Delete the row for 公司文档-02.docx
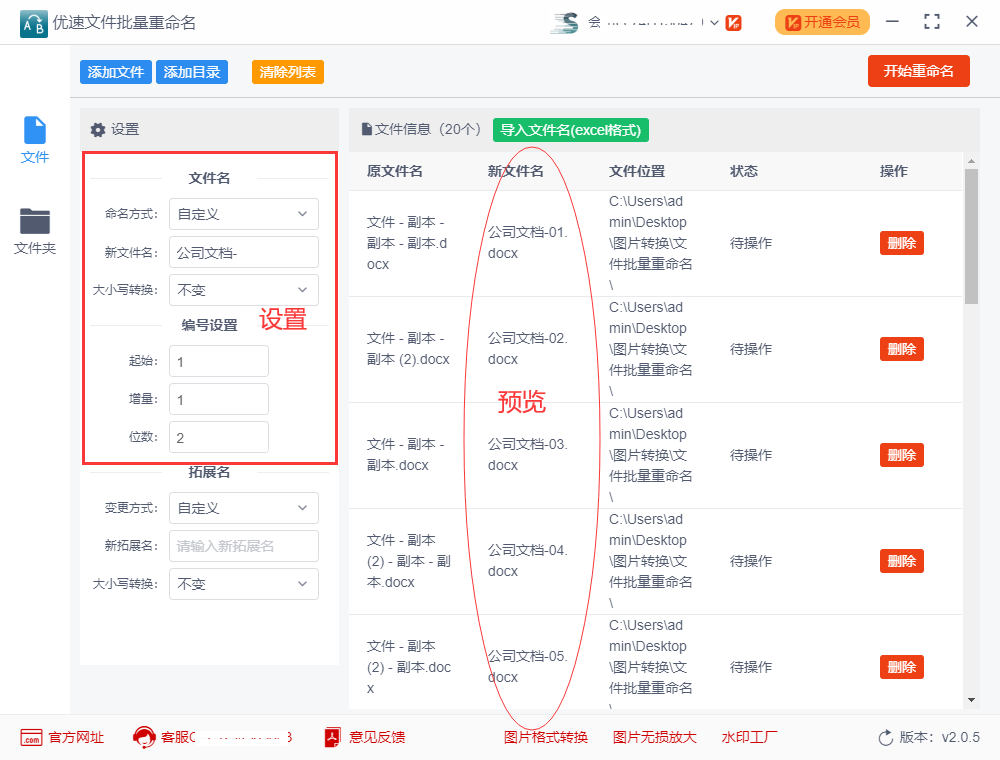The width and height of the screenshot is (1000, 760). click(x=902, y=349)
